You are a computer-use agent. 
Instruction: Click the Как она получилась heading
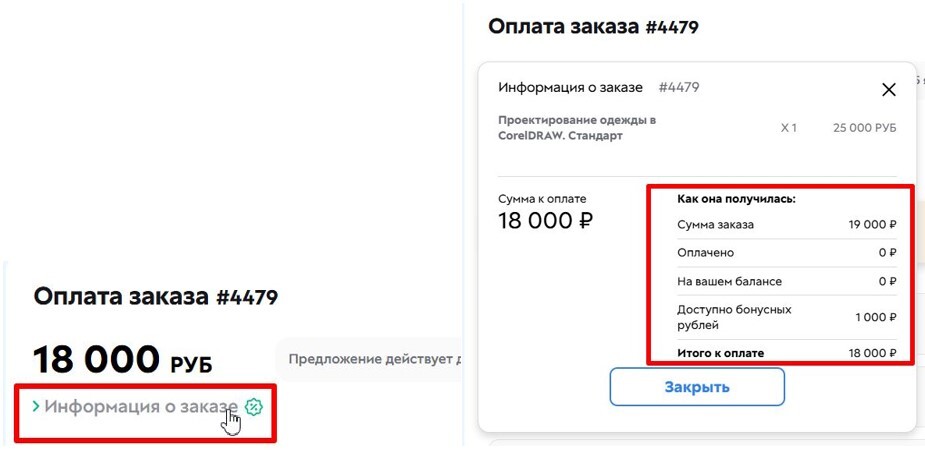click(x=736, y=199)
